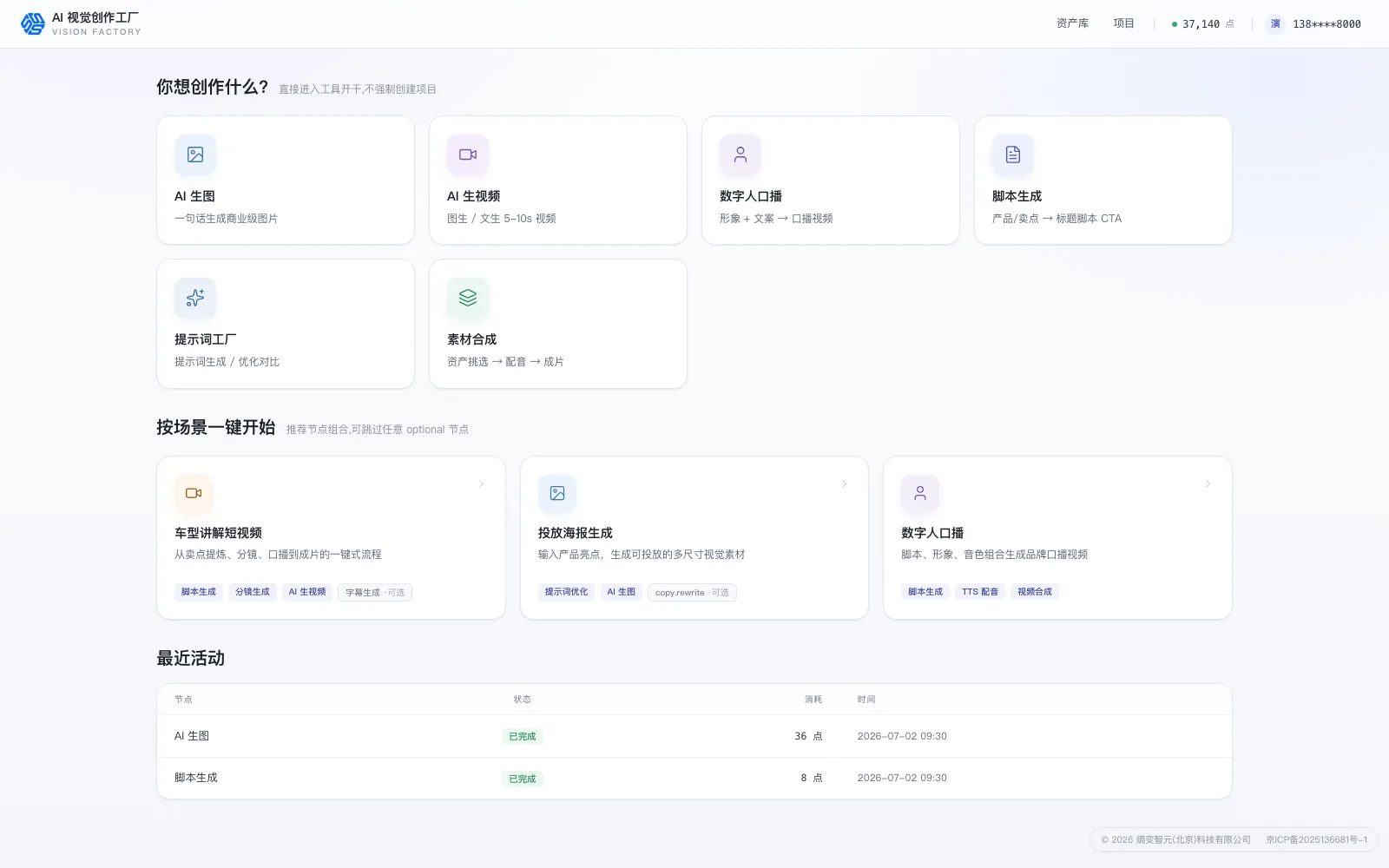Click description 产品/卖点 → 标题脚本 CTA
This screenshot has height=868, width=1389.
[x=1057, y=219]
